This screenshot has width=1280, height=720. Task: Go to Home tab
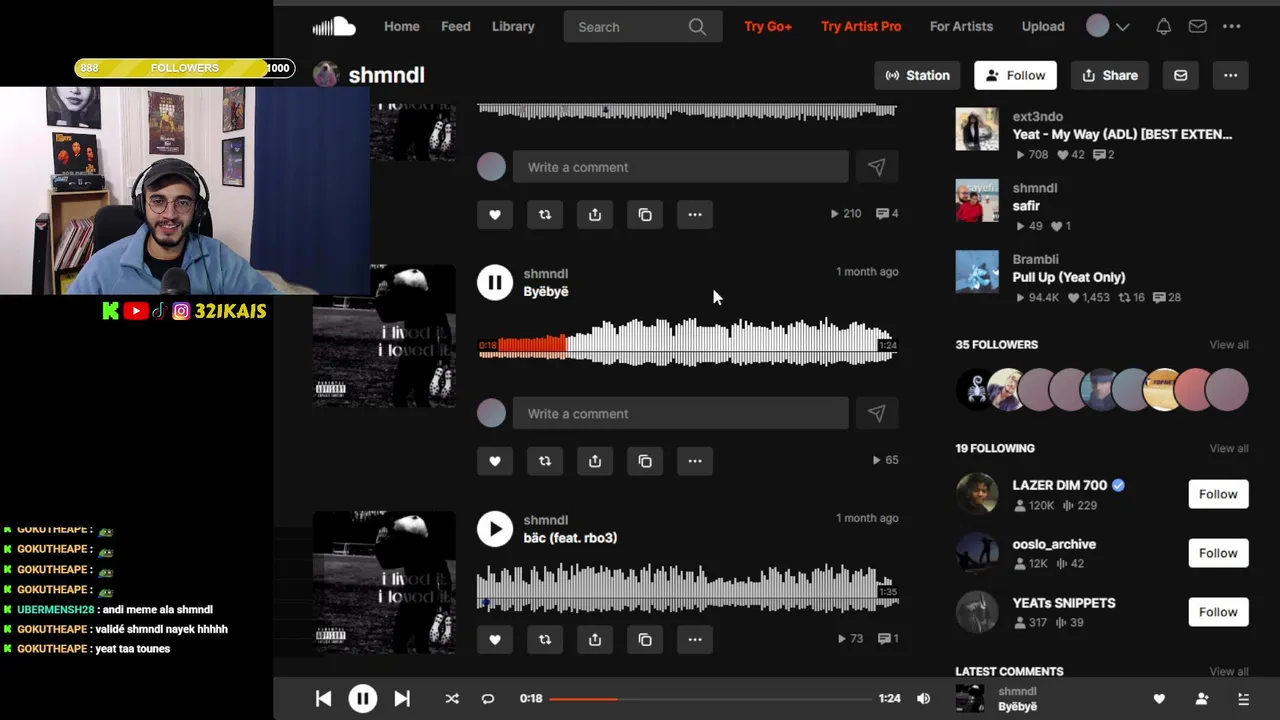(402, 27)
